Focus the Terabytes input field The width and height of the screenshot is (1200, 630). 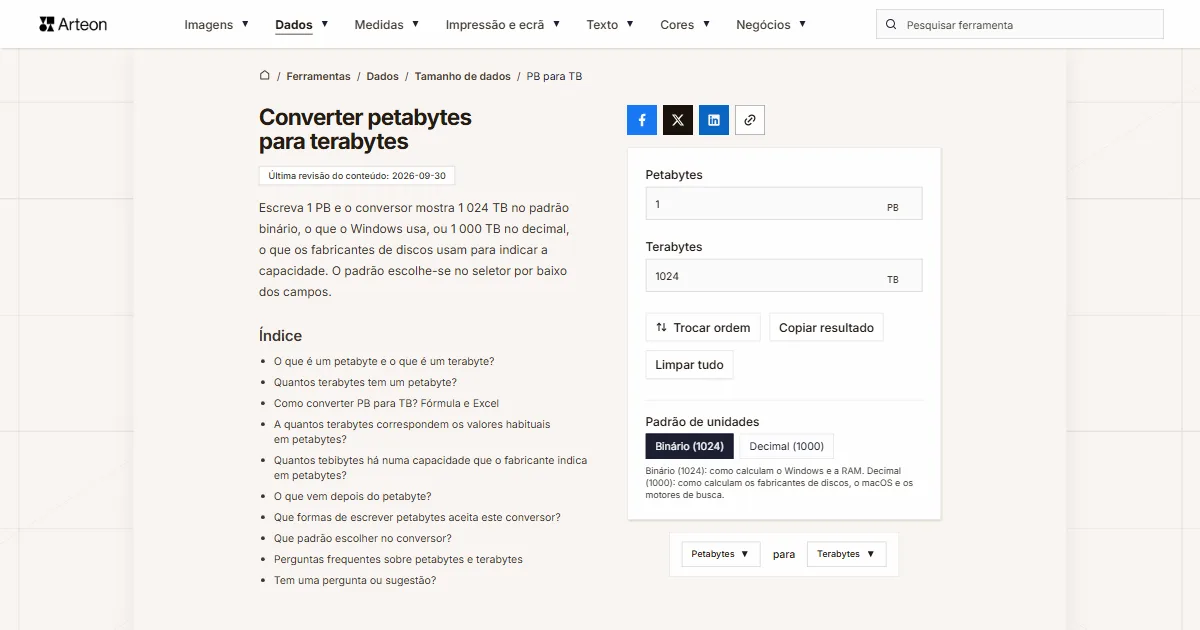pyautogui.click(x=784, y=276)
